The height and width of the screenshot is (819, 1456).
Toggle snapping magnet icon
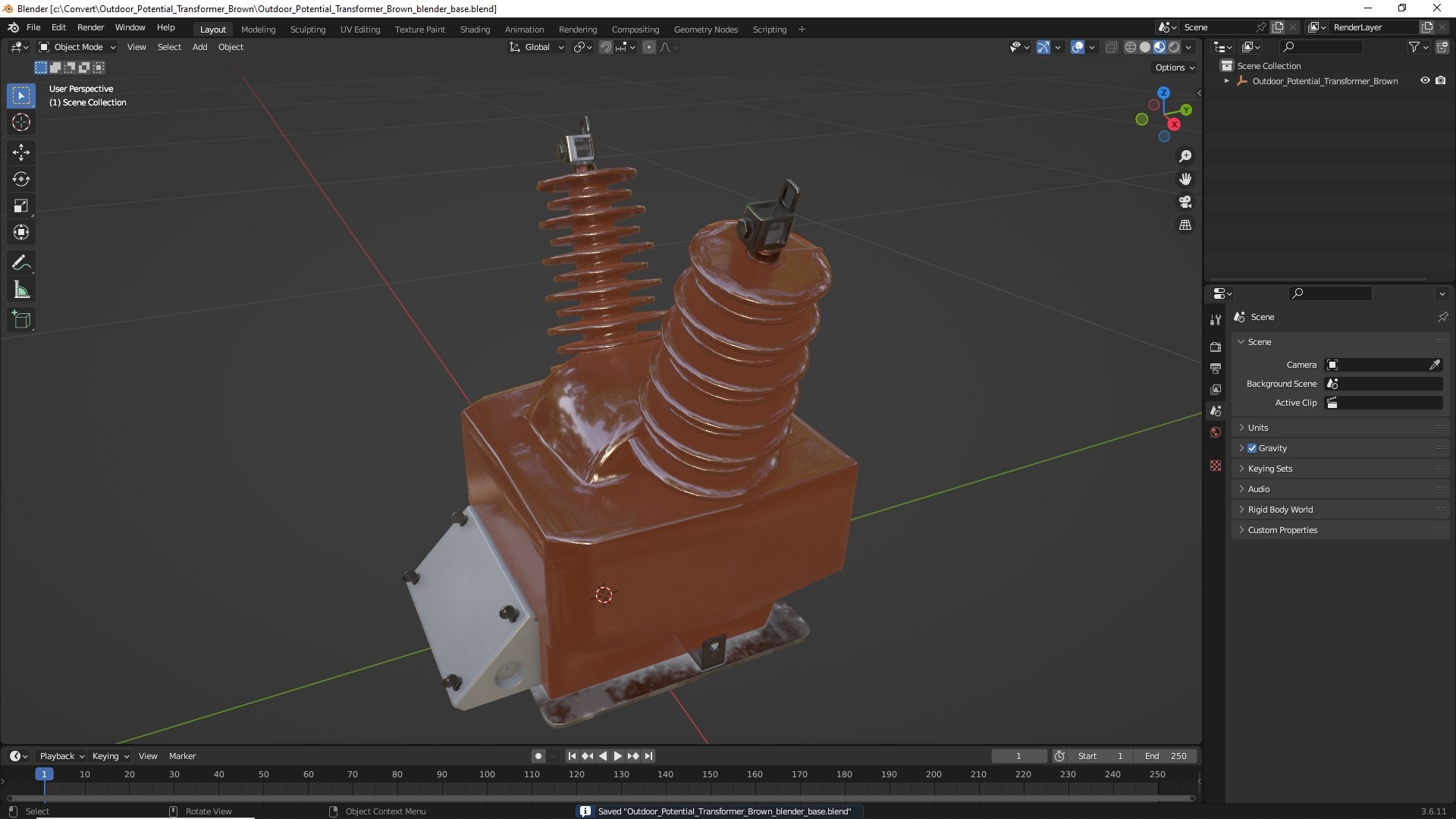606,47
